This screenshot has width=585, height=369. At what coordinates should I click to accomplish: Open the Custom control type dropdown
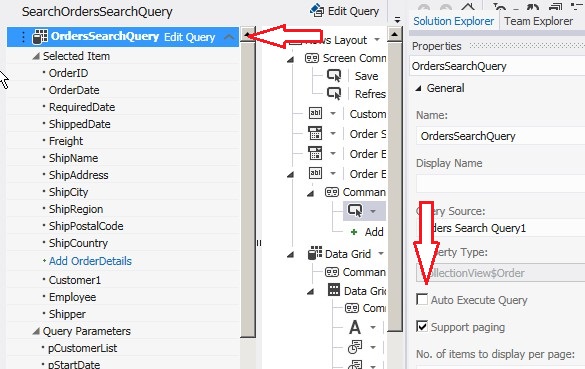[x=333, y=113]
